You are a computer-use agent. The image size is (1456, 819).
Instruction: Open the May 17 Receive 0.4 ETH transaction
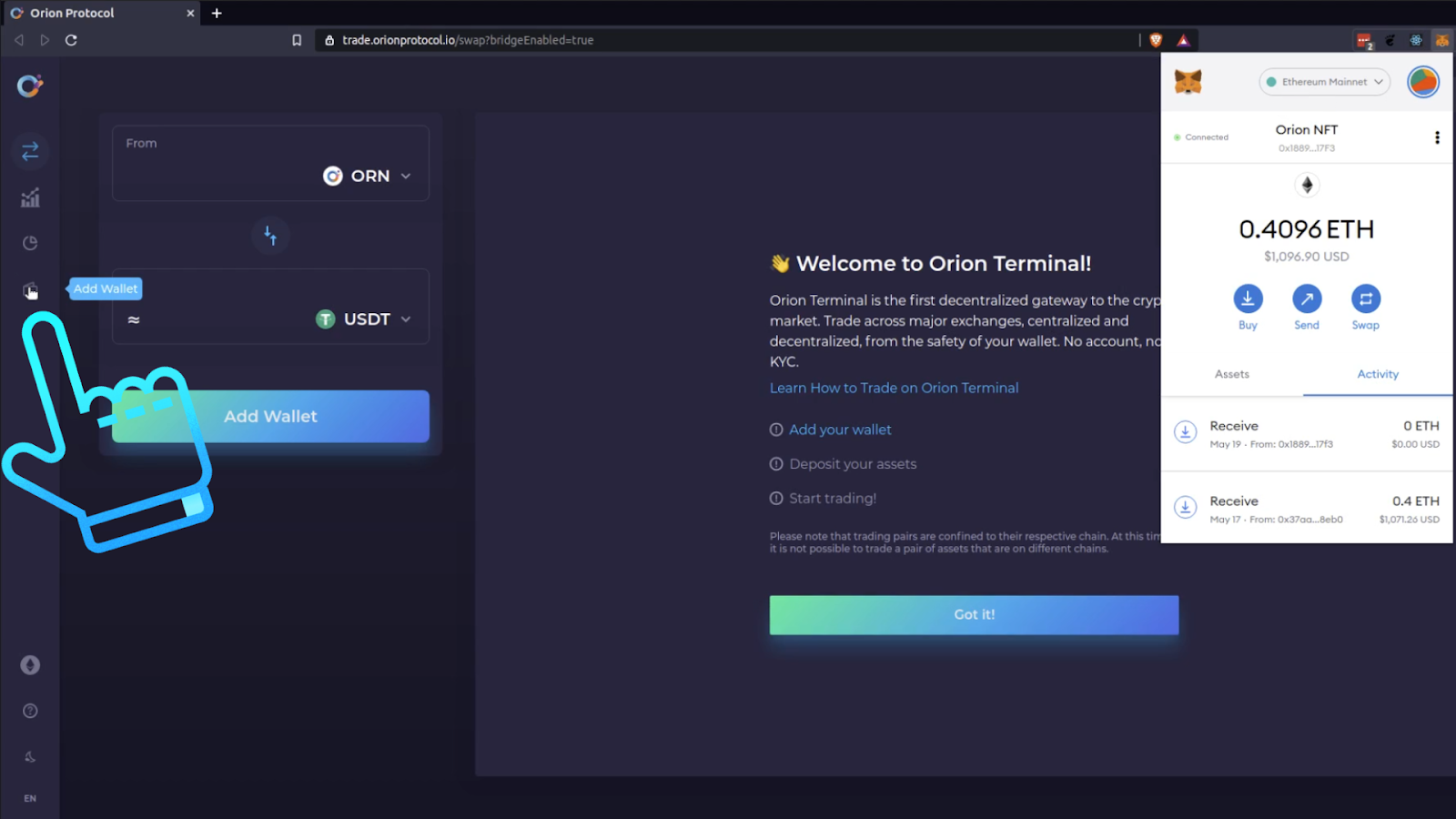coord(1307,509)
